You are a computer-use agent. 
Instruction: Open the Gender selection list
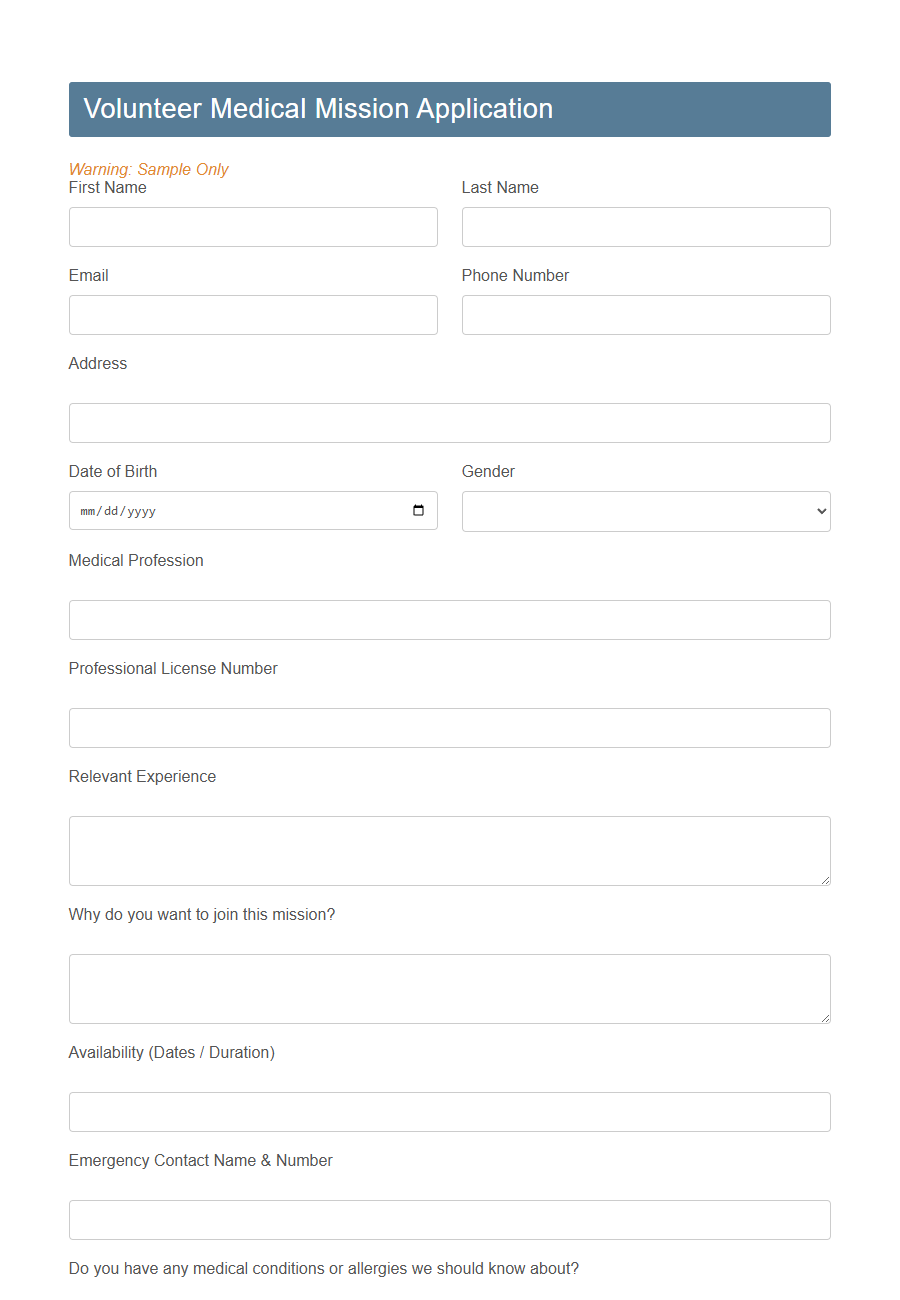[645, 511]
